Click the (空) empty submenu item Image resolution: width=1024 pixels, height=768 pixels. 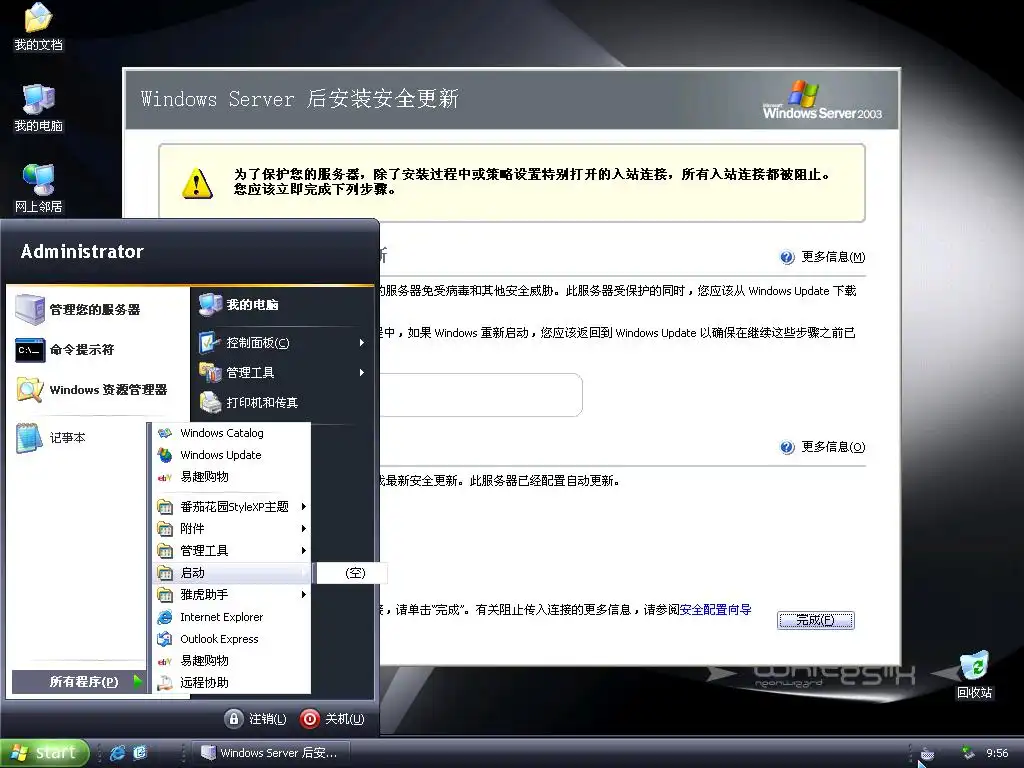353,573
